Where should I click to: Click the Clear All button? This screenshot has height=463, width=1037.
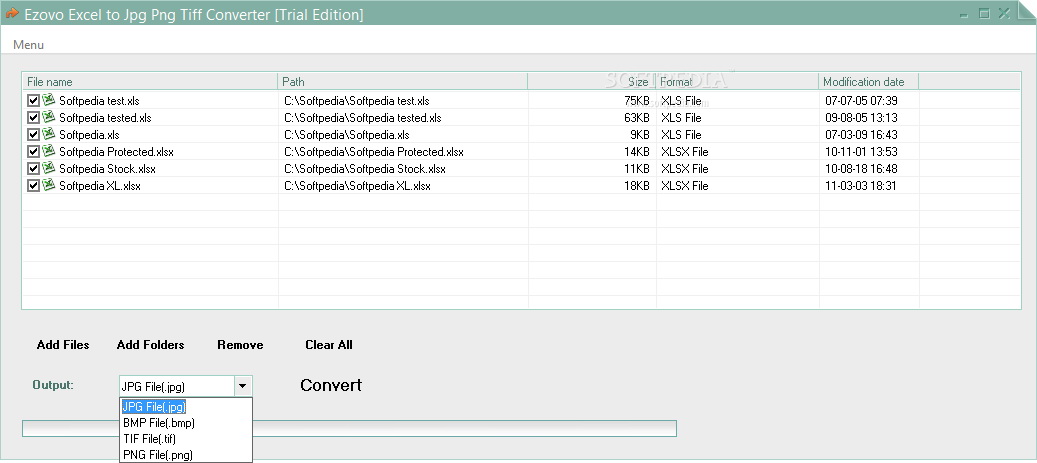point(329,345)
